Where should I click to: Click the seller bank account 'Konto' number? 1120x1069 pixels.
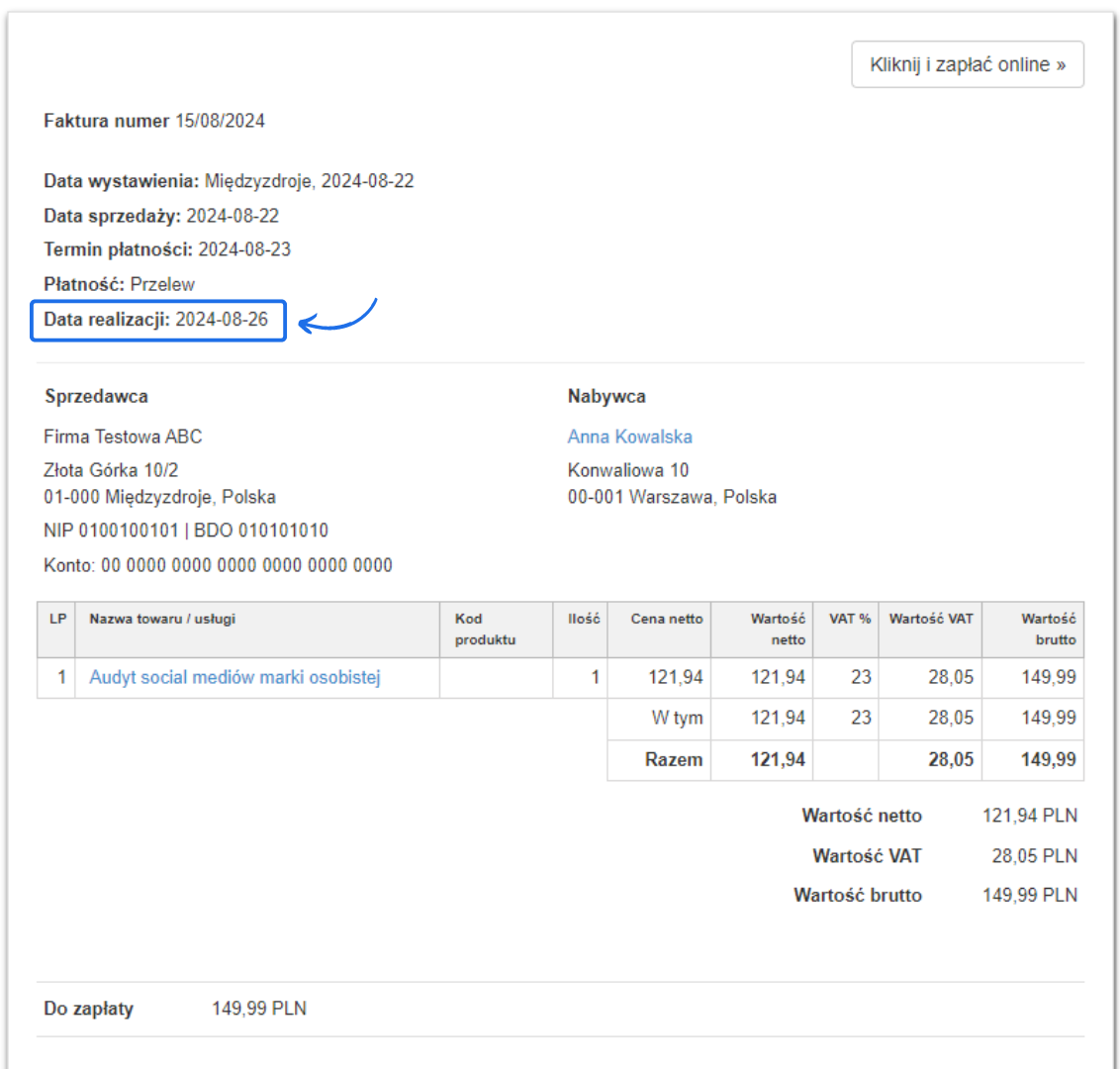[x=246, y=565]
